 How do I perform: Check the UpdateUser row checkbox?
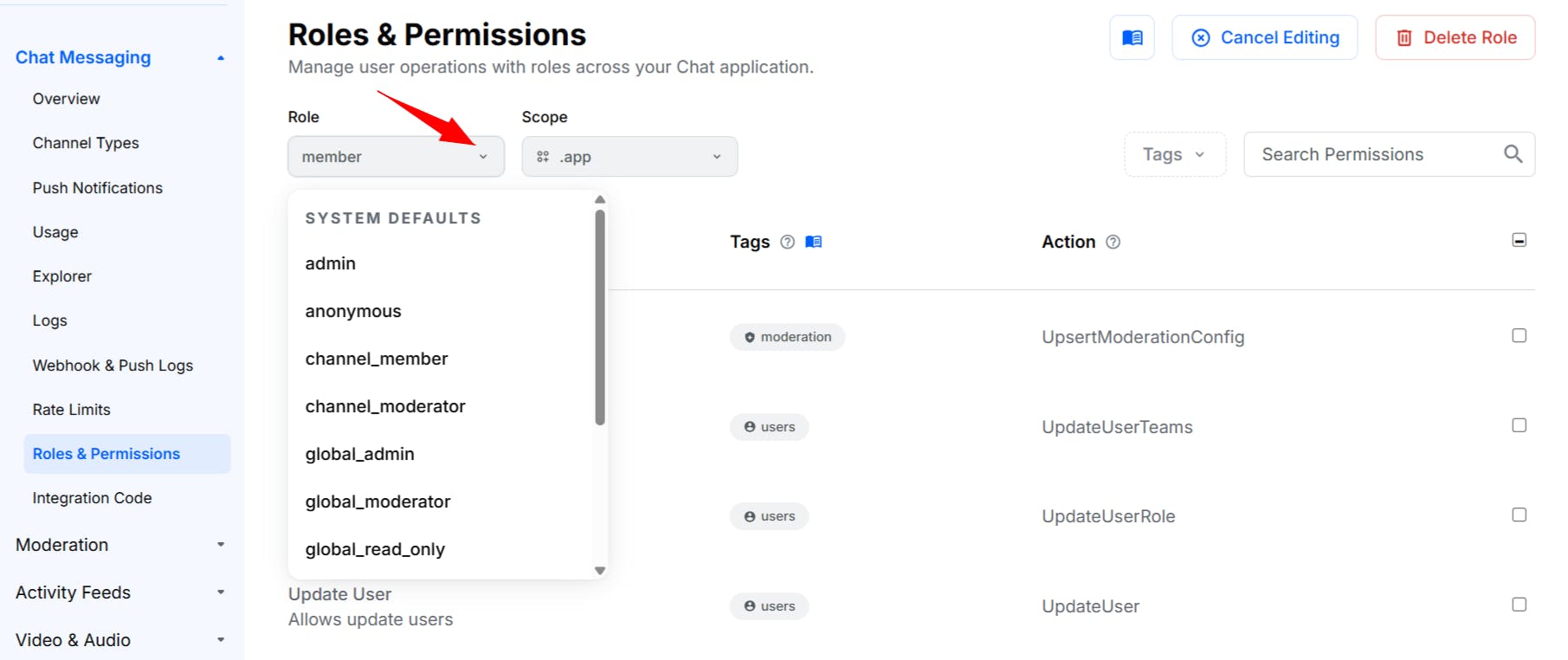(1519, 605)
